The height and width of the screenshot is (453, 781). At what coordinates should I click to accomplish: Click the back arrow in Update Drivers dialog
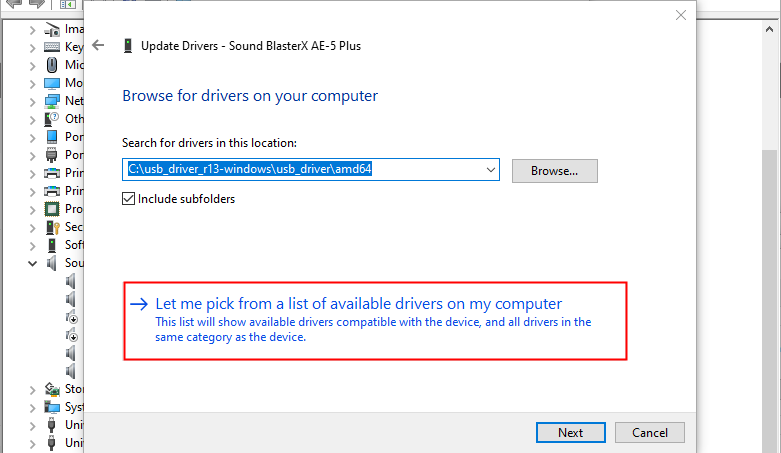(x=98, y=45)
